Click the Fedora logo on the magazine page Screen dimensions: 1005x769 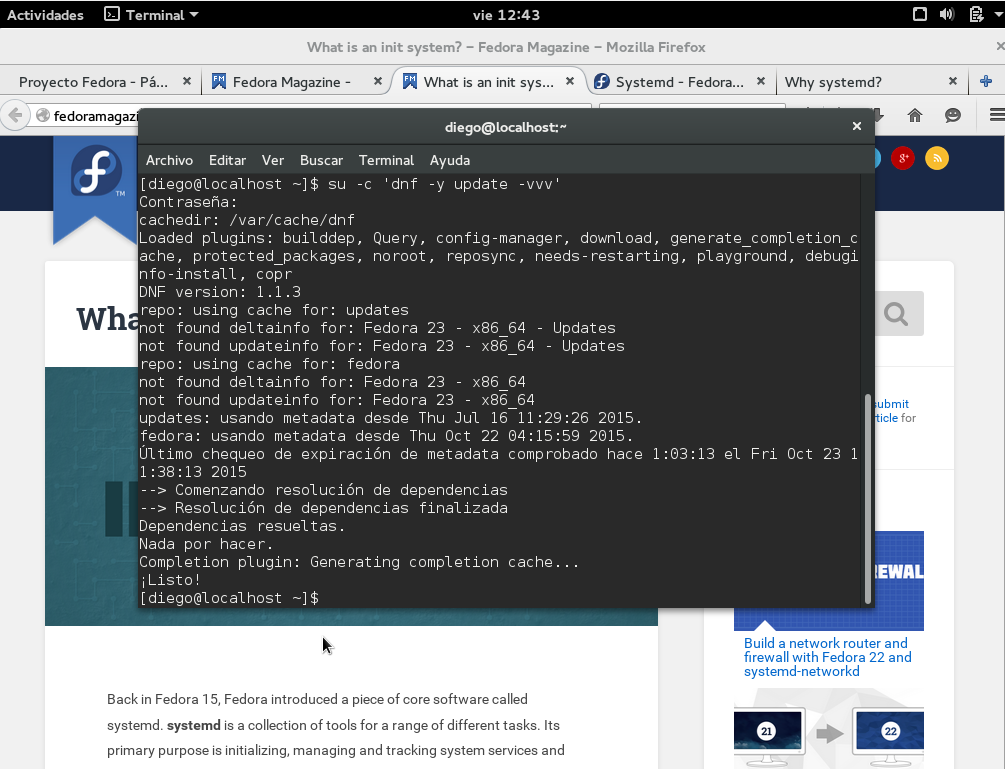click(96, 172)
